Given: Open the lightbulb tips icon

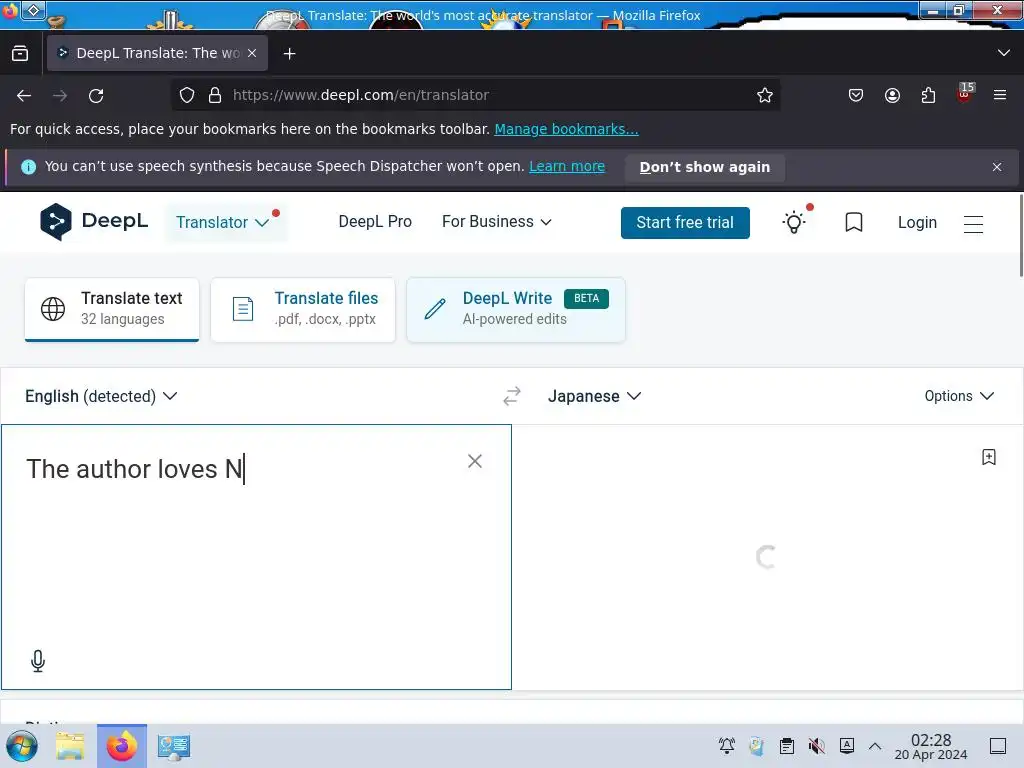Looking at the screenshot, I should [794, 223].
